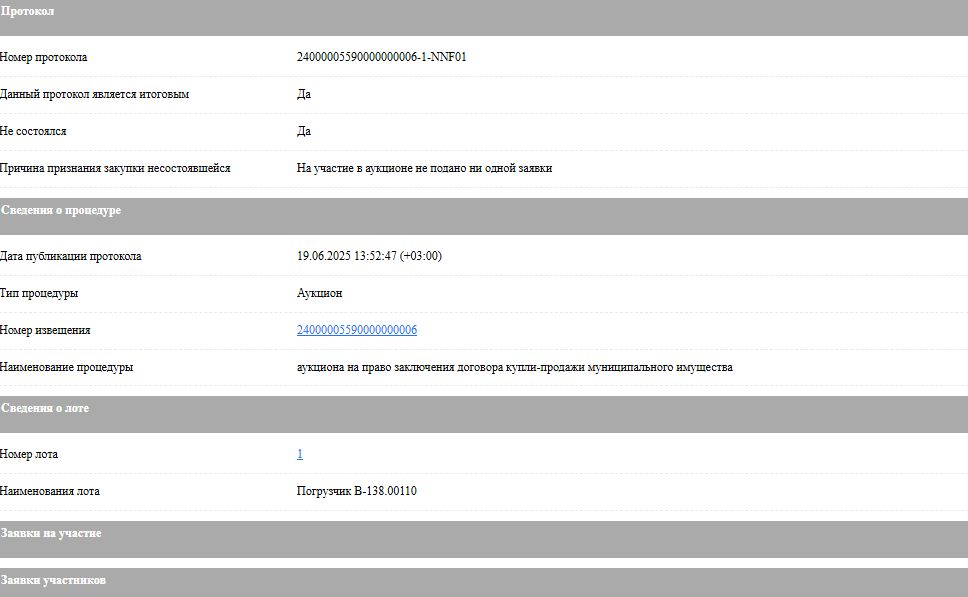
Task: Click the Номер протокола label
Action: click(44, 57)
